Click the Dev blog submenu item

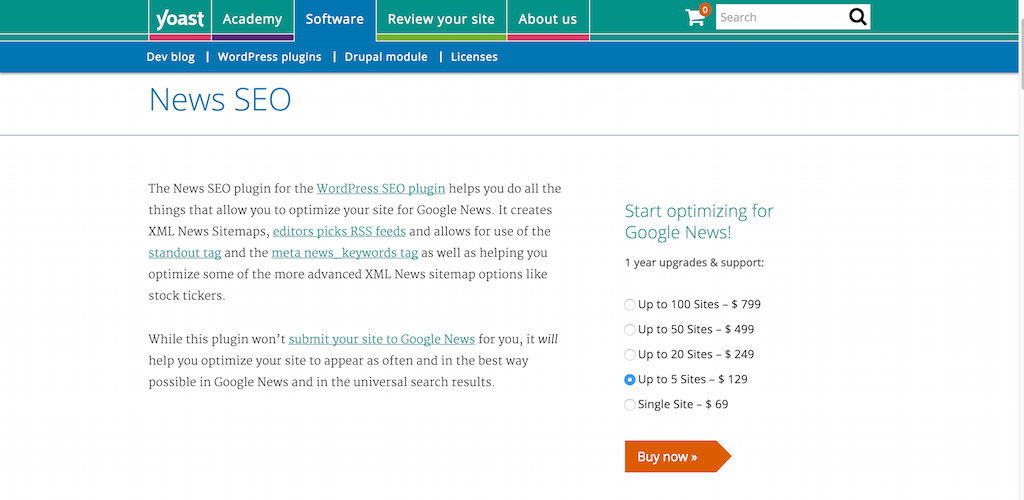pyautogui.click(x=170, y=57)
